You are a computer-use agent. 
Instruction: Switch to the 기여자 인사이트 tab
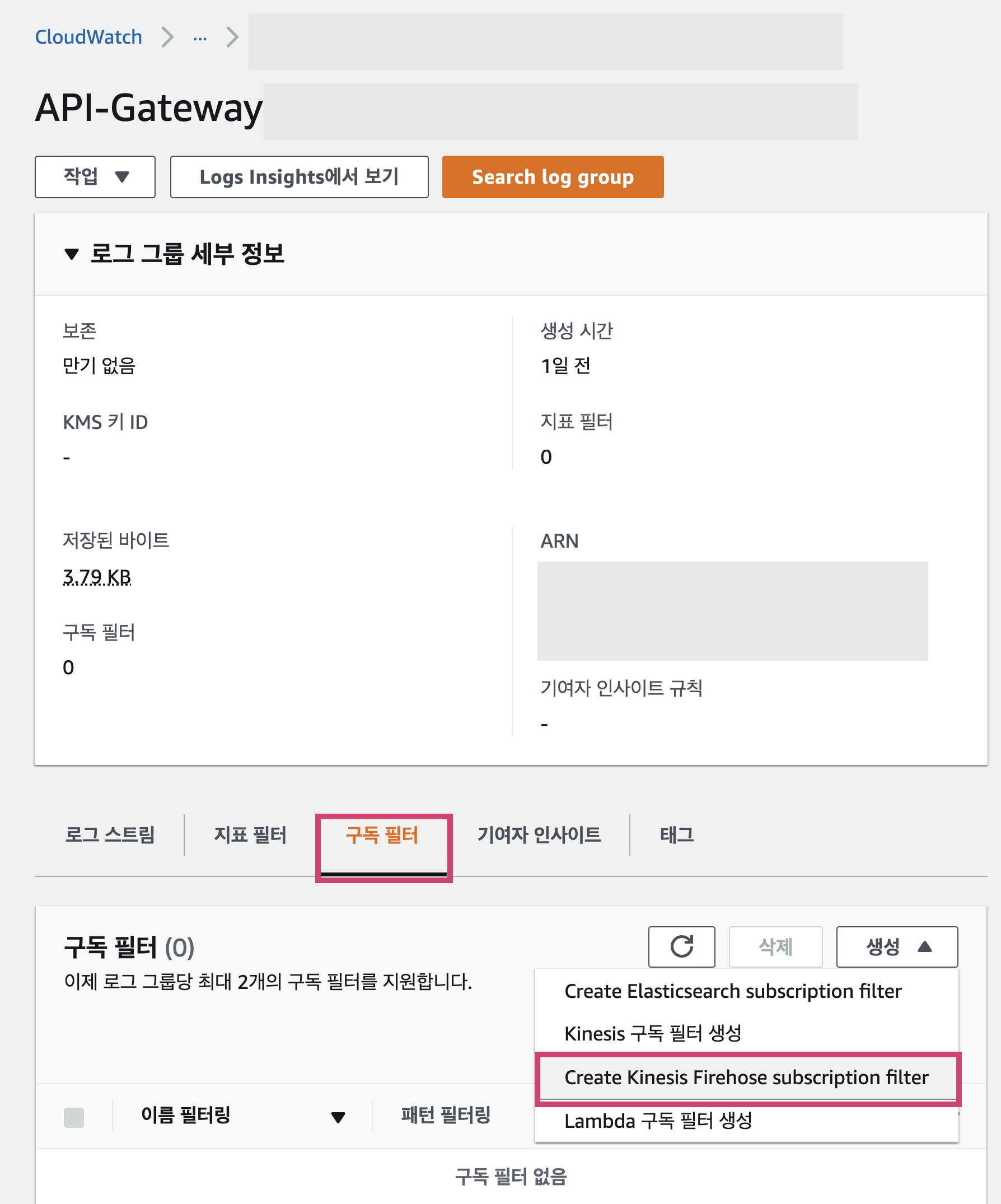tap(540, 836)
